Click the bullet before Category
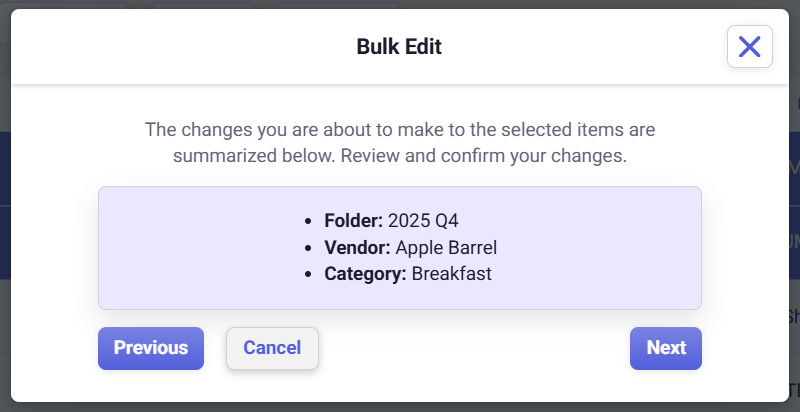This screenshot has width=800, height=412. click(310, 273)
